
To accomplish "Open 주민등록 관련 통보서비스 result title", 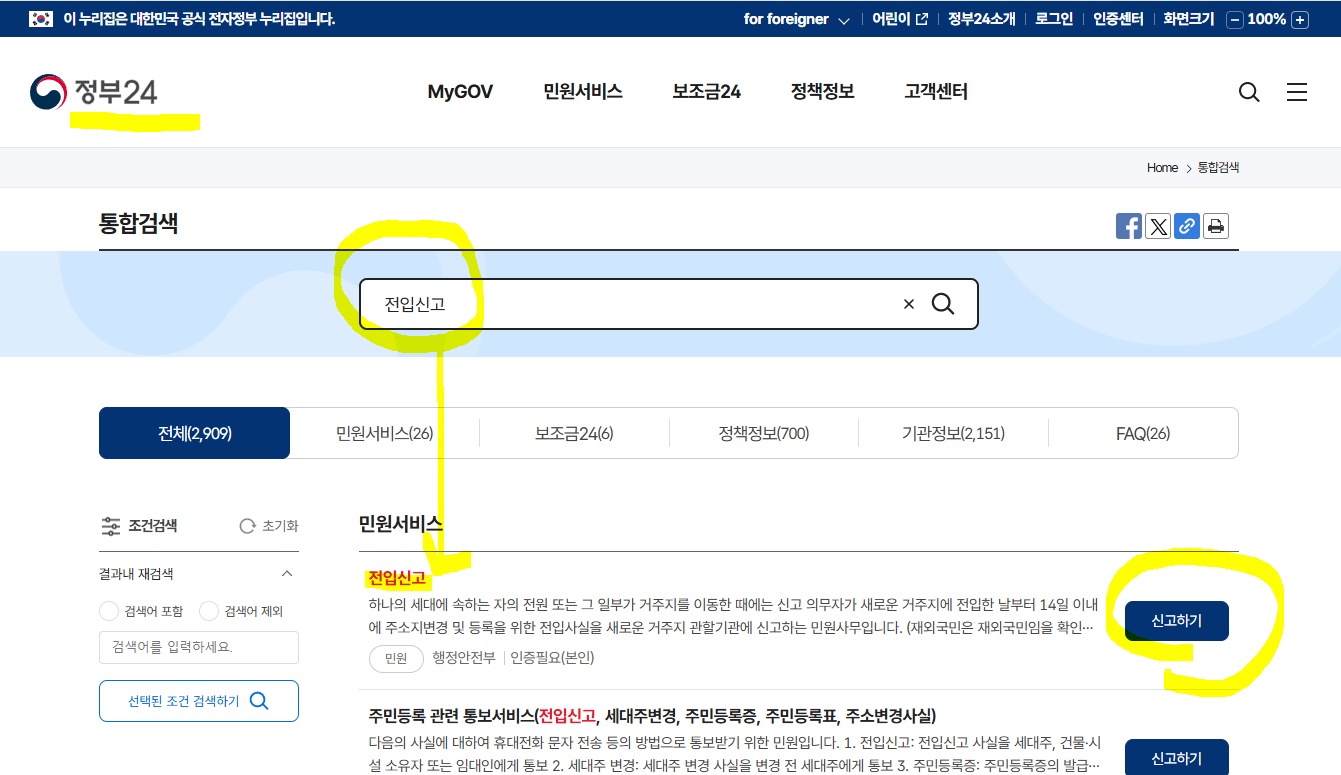I will (x=652, y=716).
